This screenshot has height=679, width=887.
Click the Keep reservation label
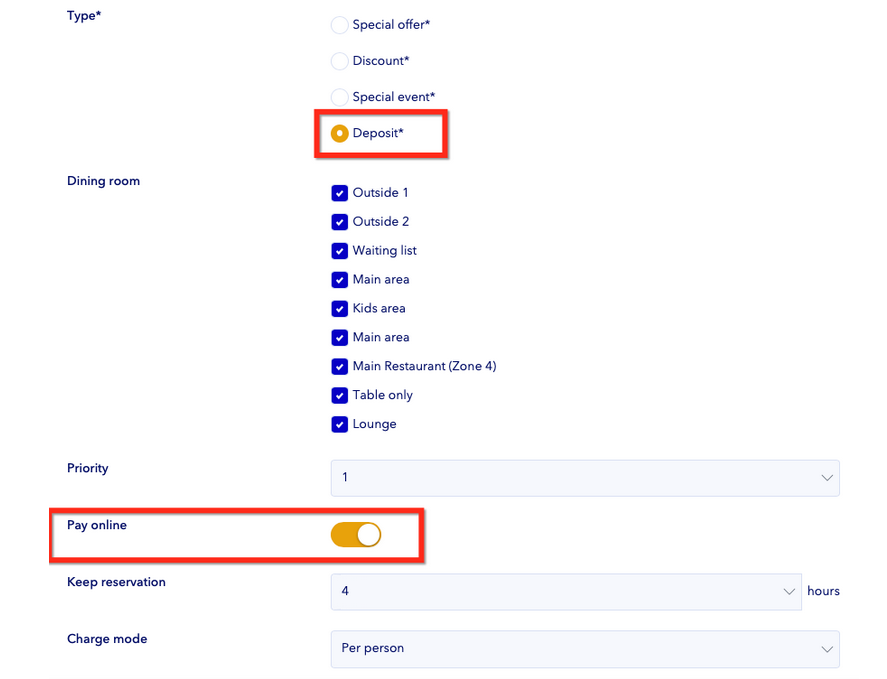(116, 582)
